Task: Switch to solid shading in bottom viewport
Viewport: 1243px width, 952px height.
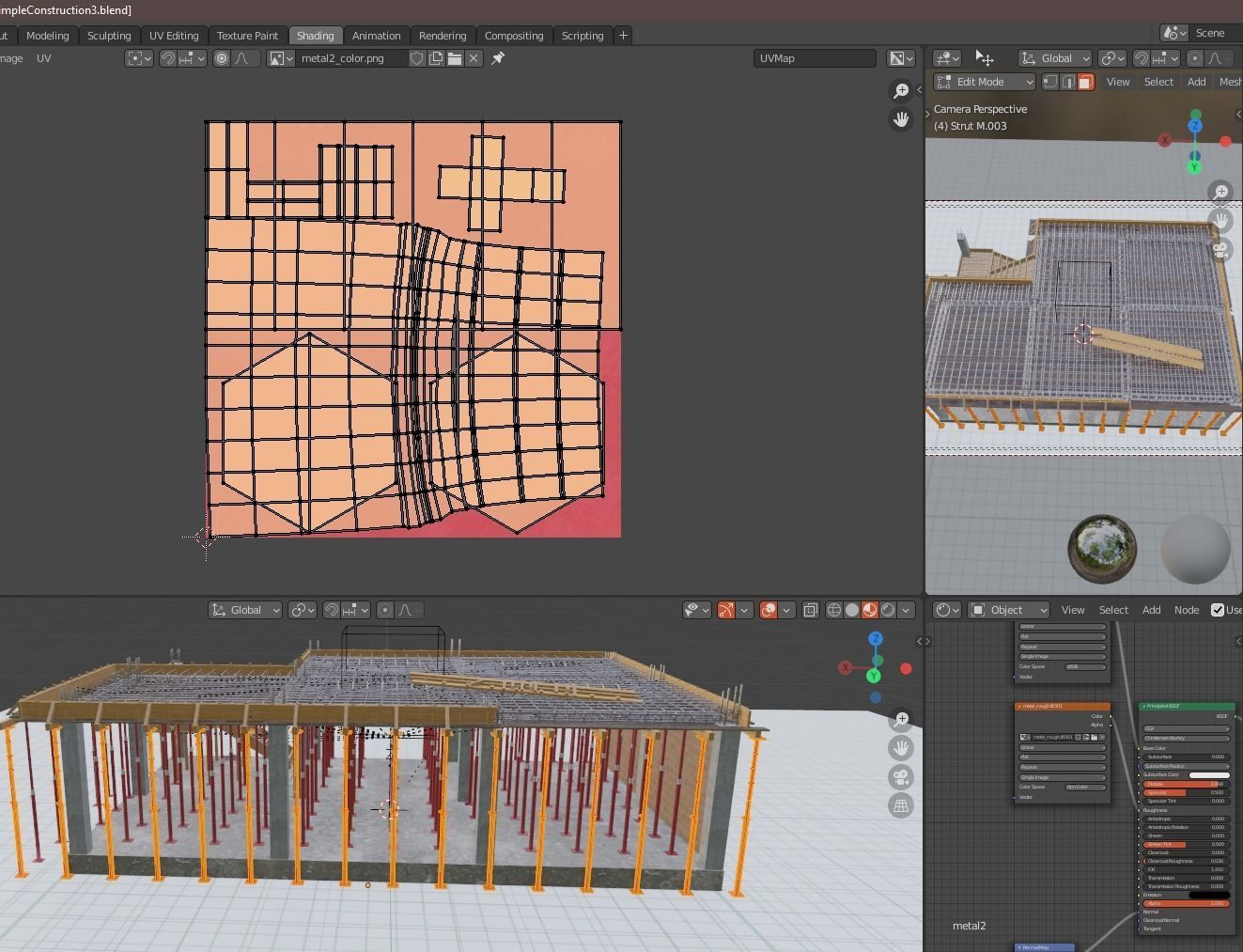Action: (852, 610)
